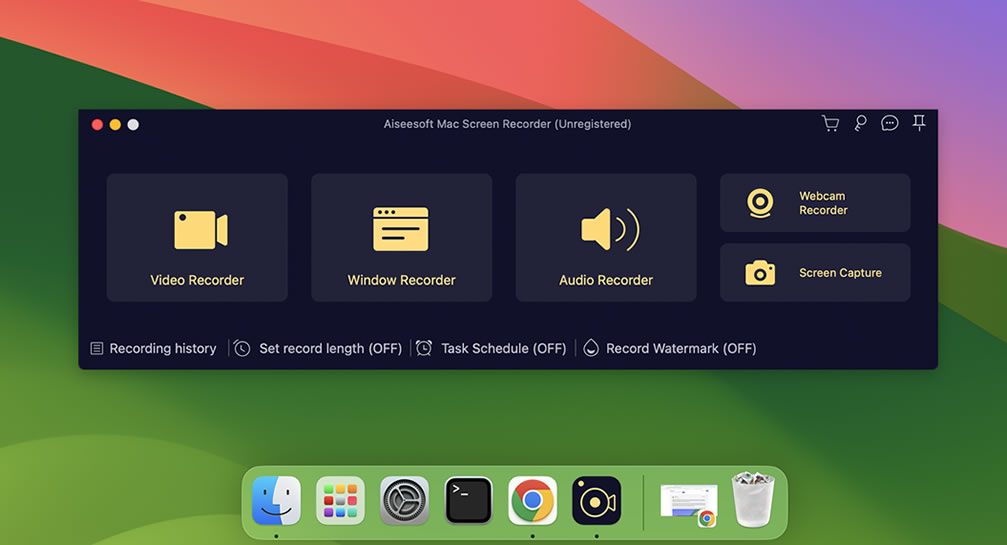
Task: Open System Settings from the Dock
Action: [x=405, y=501]
